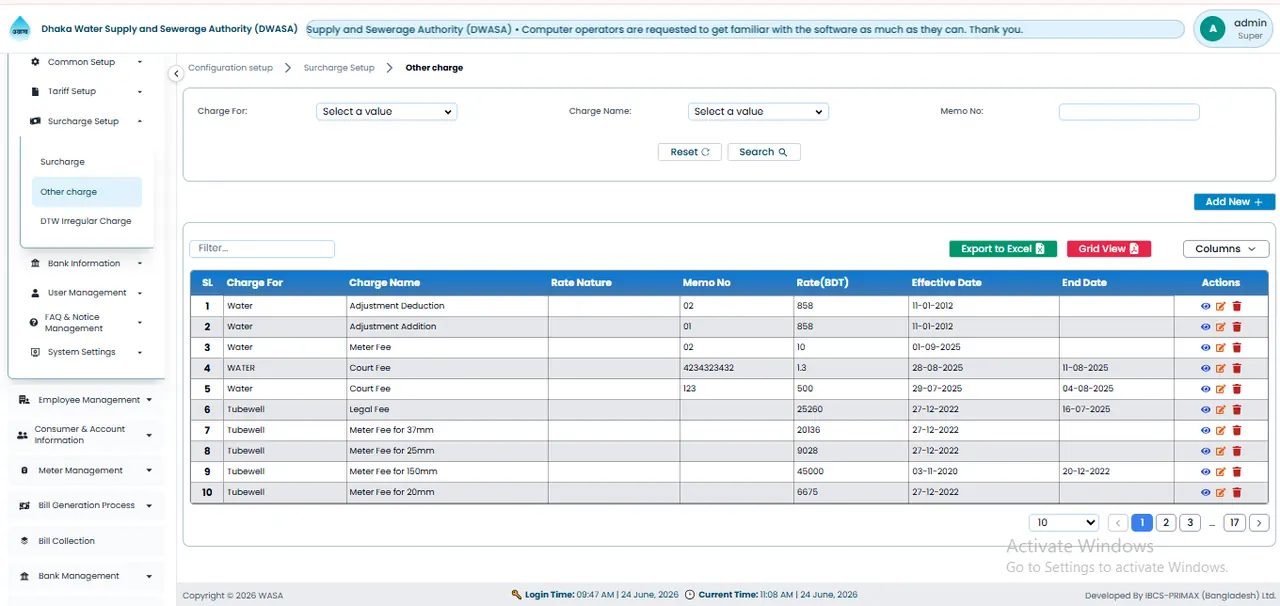Click the DWASA water drop logo
The width and height of the screenshot is (1280, 606).
(20, 29)
